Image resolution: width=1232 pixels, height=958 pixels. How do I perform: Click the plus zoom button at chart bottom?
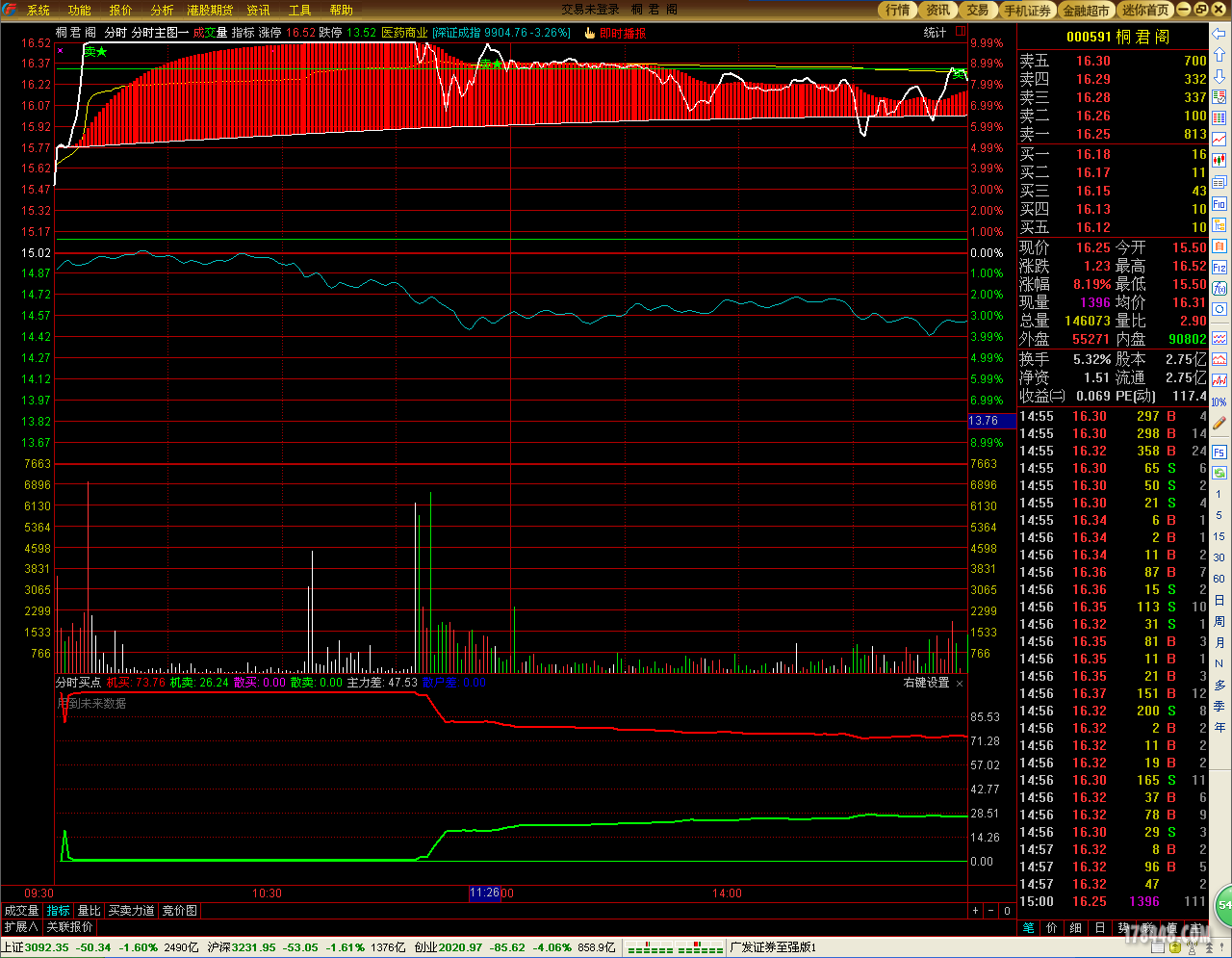(976, 910)
